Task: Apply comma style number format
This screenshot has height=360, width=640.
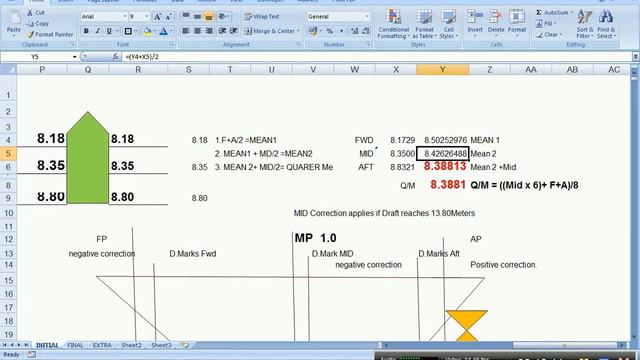Action: coord(341,31)
